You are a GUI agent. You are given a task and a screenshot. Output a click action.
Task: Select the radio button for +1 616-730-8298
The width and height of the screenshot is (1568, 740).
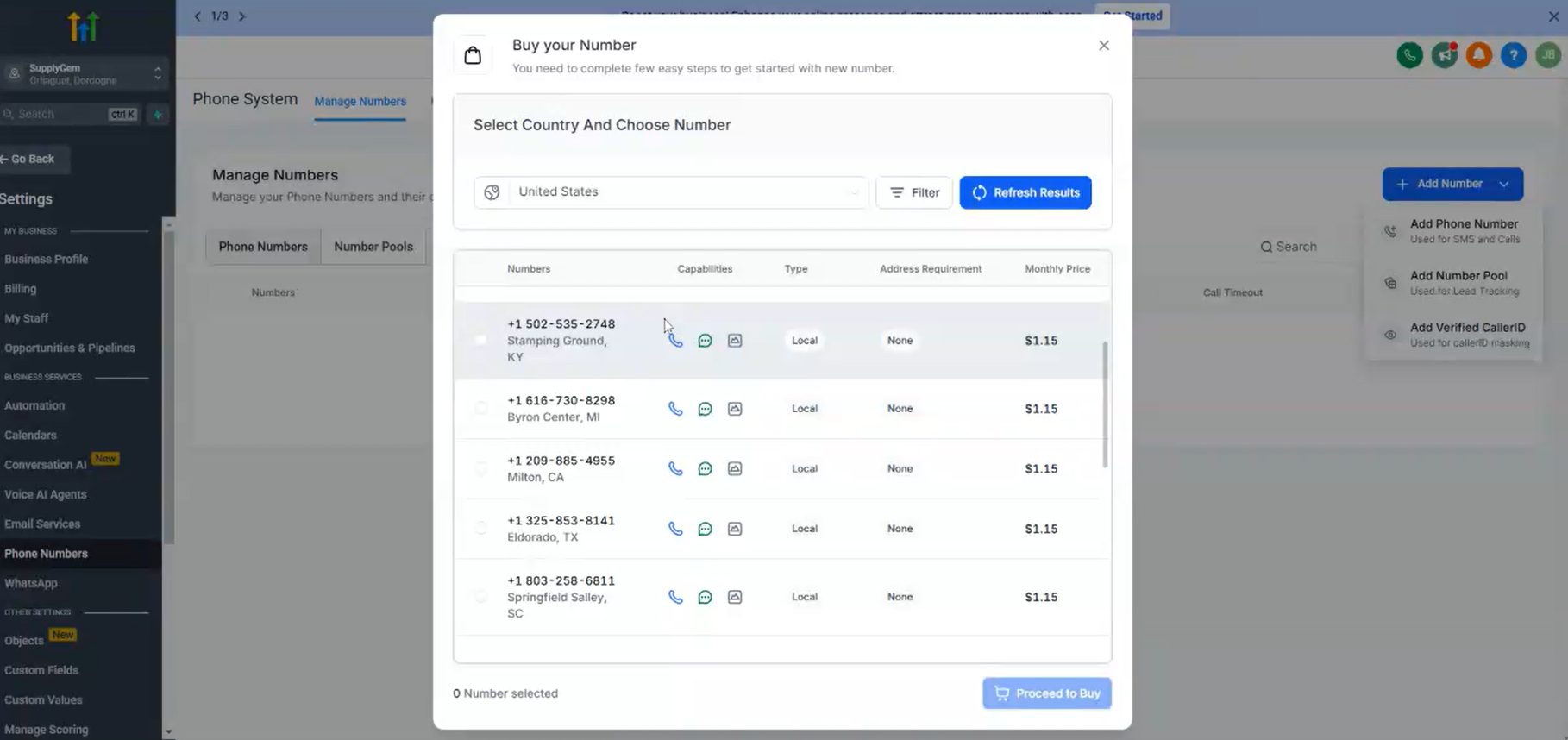pyautogui.click(x=481, y=408)
